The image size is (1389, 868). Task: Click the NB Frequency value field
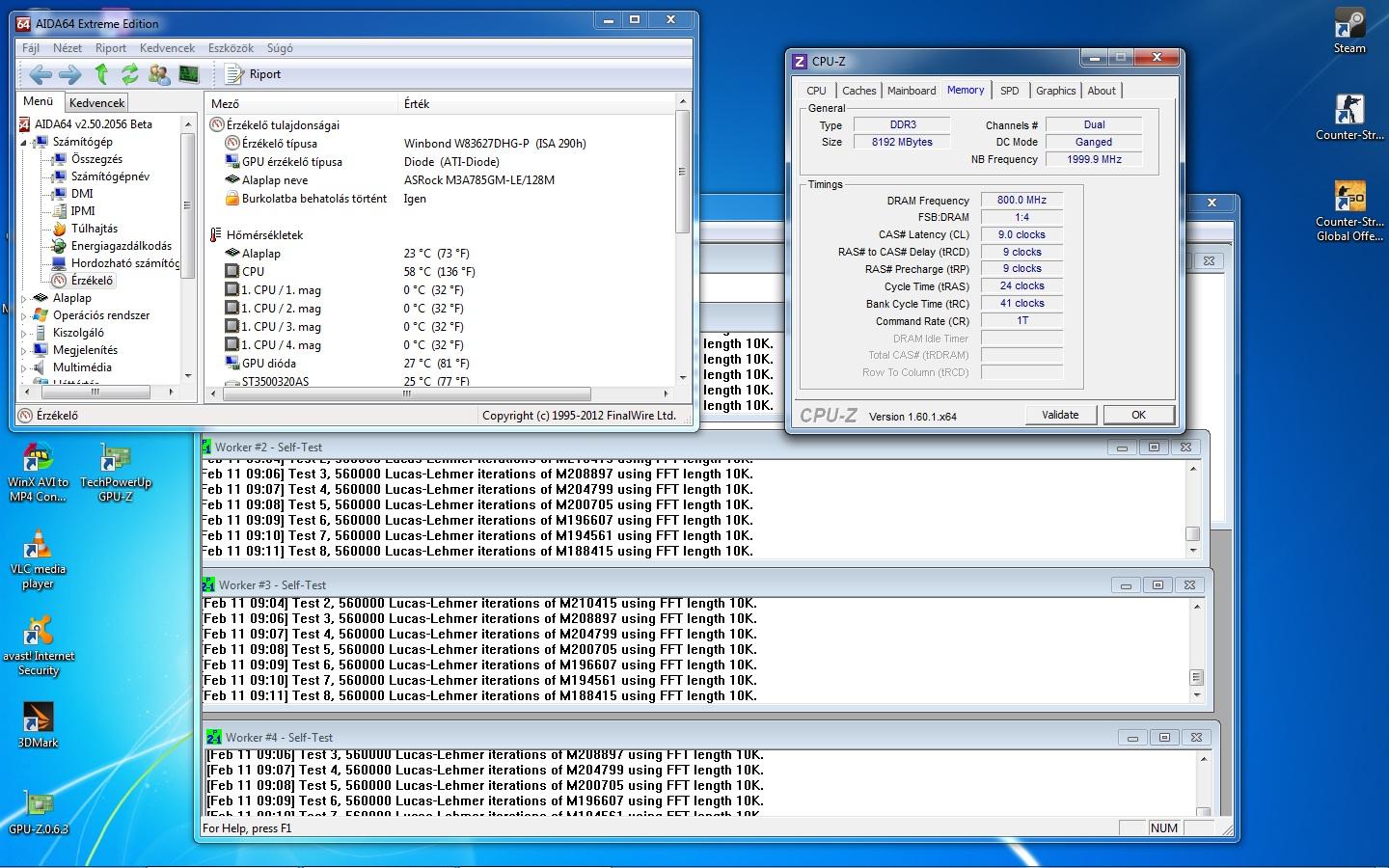tap(1094, 160)
